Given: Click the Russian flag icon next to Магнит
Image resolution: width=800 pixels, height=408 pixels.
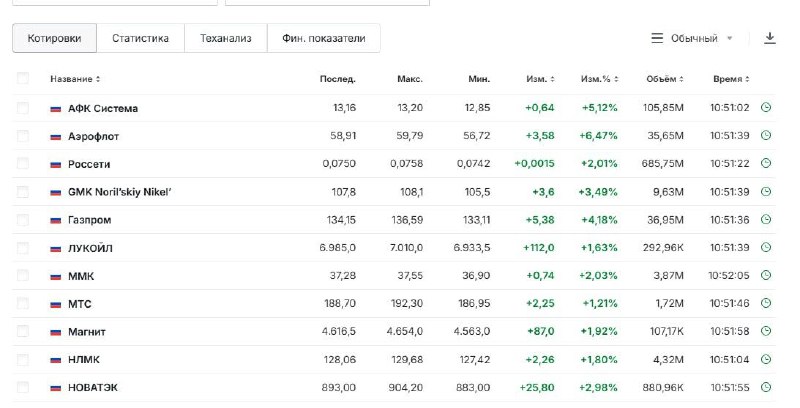Looking at the screenshot, I should (x=56, y=333).
